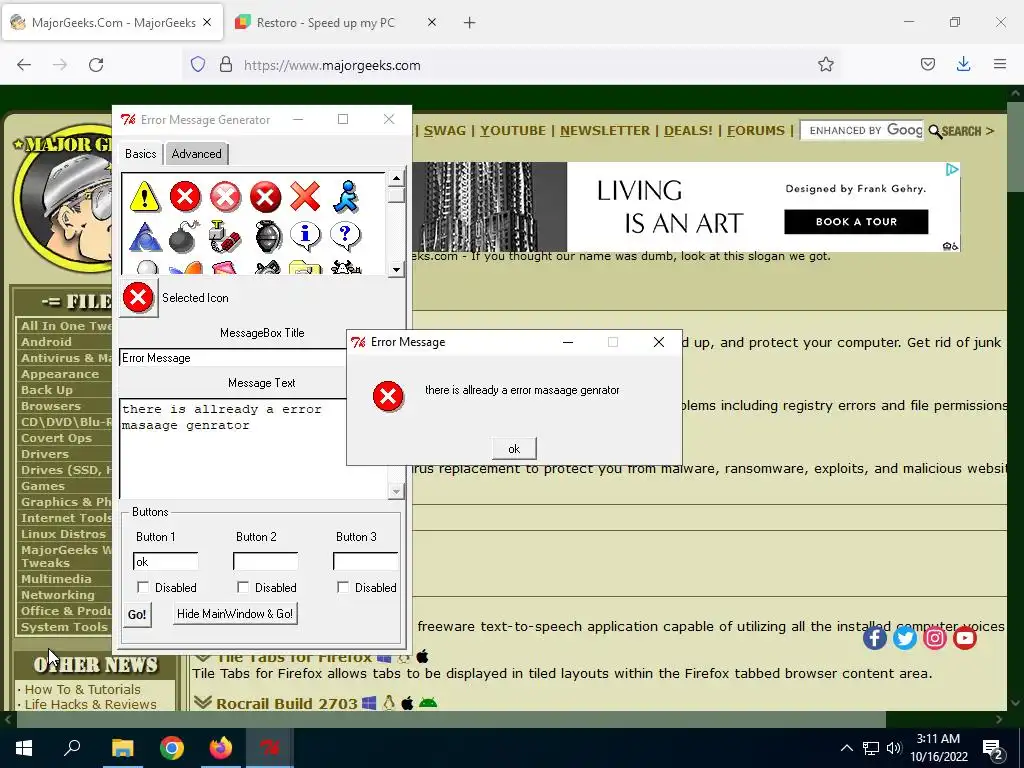The width and height of the screenshot is (1024, 768).
Task: Reload the current page
Action: point(96,64)
